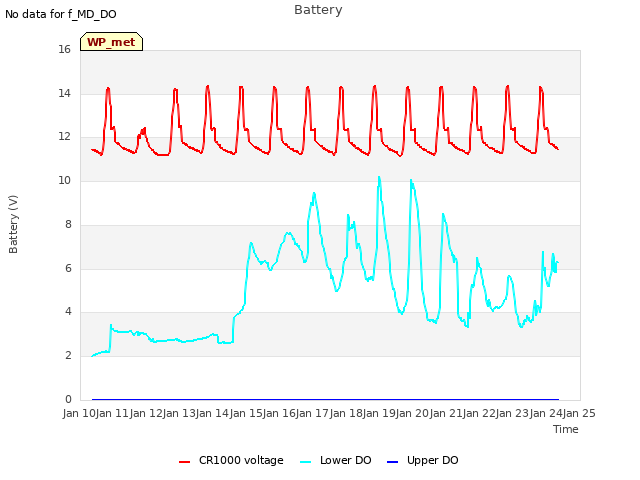
Task: Click the Jan 15 x-axis tick label
Action: tap(246, 413)
